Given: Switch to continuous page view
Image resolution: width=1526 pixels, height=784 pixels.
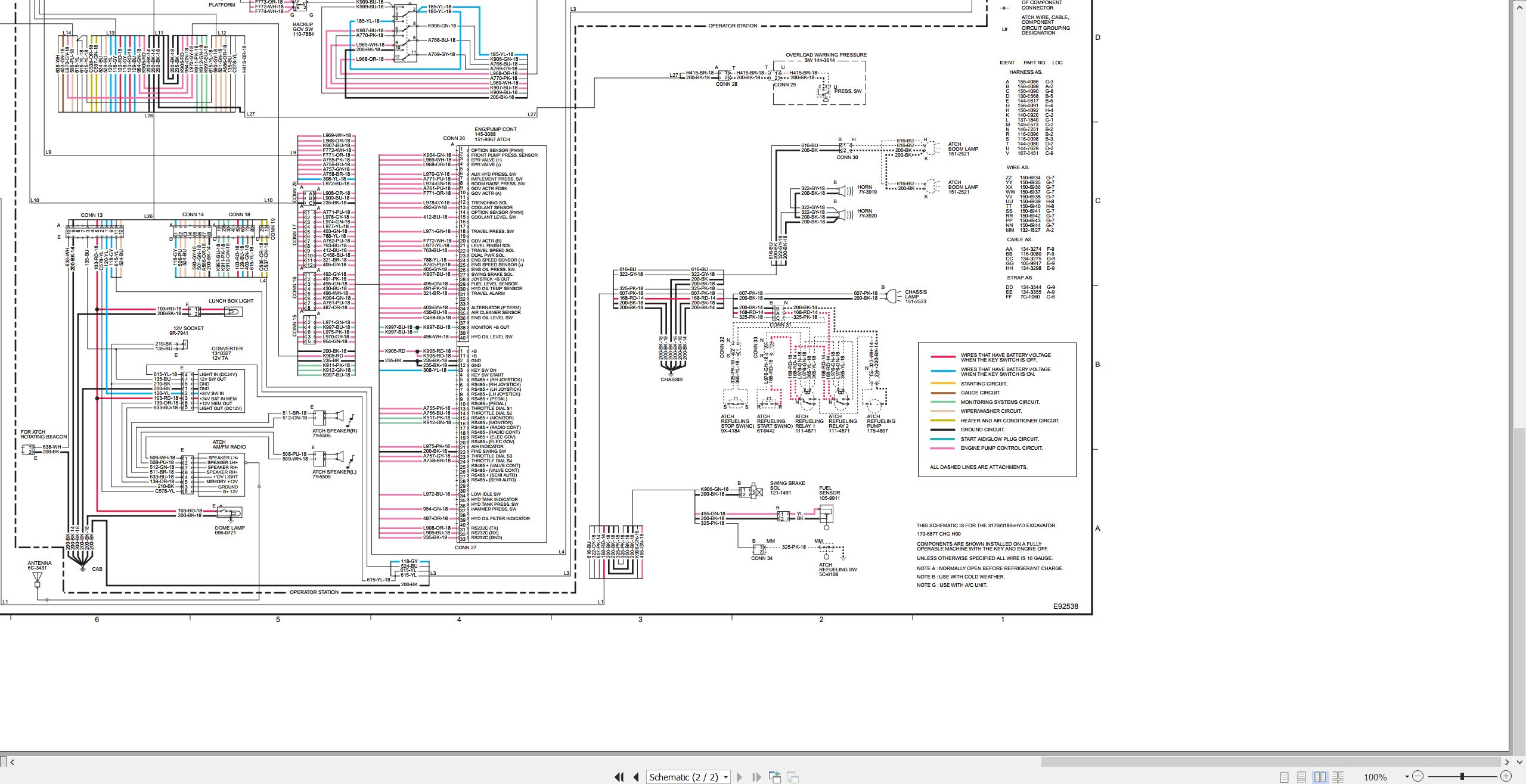Looking at the screenshot, I should (1302, 777).
